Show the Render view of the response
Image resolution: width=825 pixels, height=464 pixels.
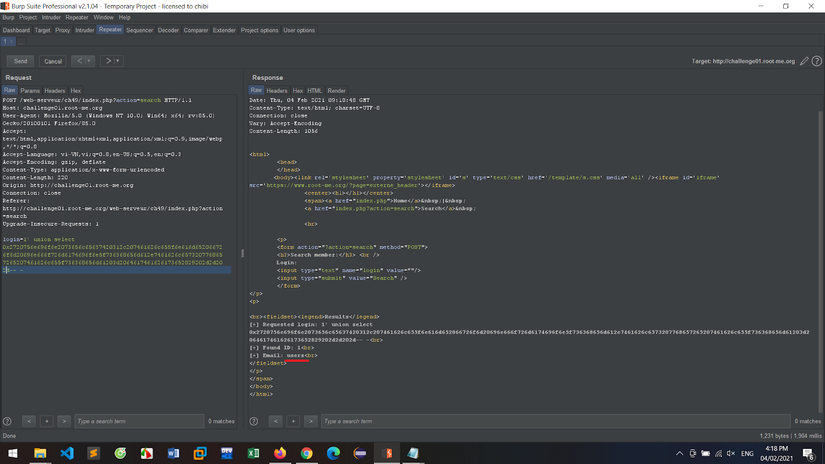coord(336,90)
